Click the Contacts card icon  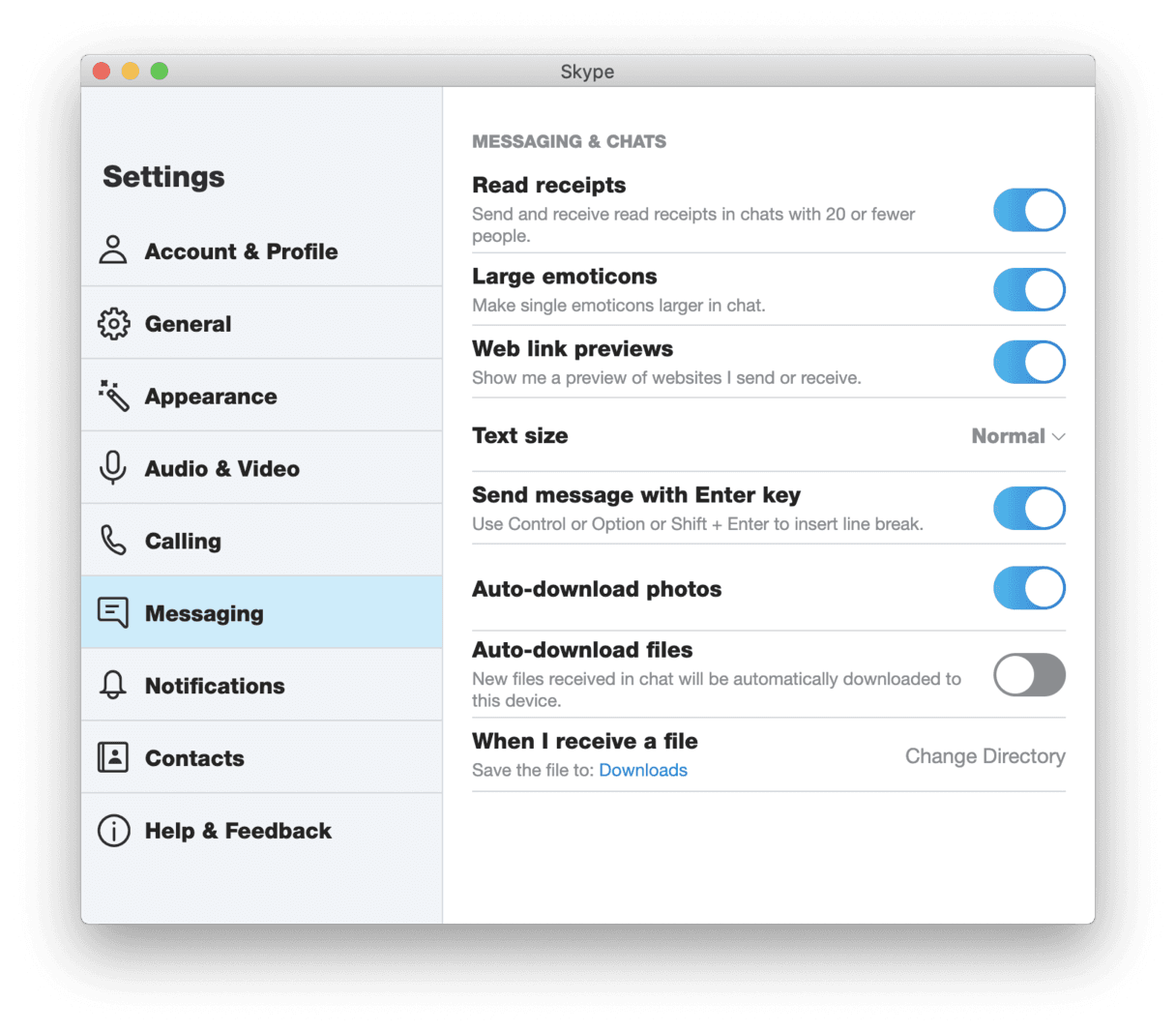[113, 757]
